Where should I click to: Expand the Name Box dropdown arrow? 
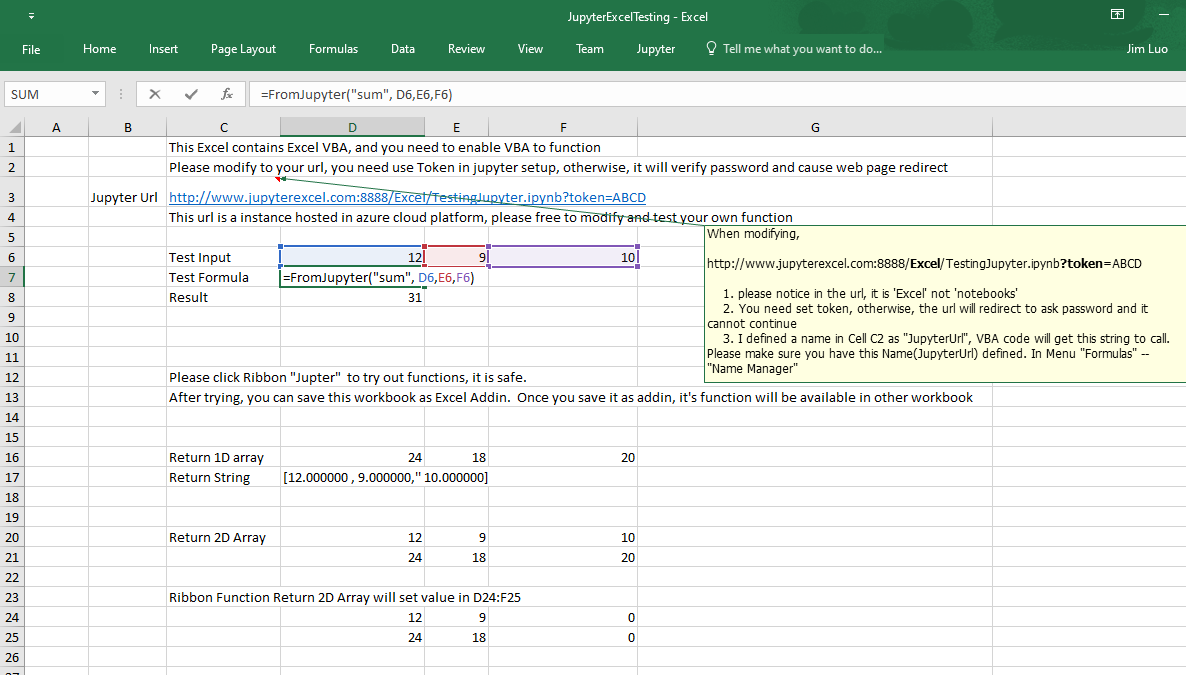(96, 94)
